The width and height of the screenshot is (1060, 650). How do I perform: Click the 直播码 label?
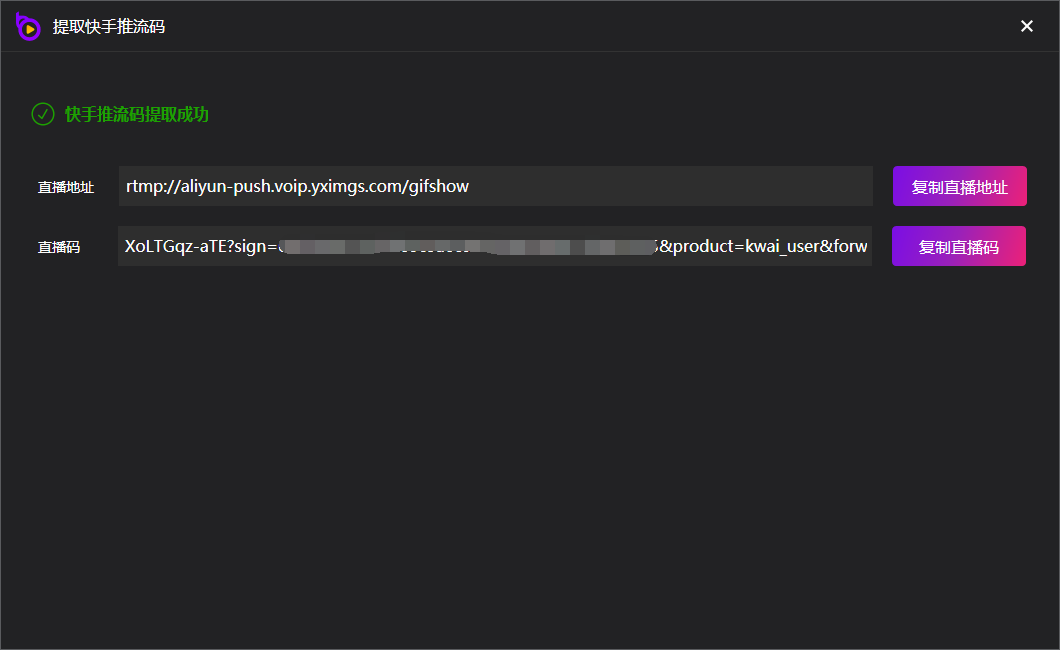coord(59,247)
